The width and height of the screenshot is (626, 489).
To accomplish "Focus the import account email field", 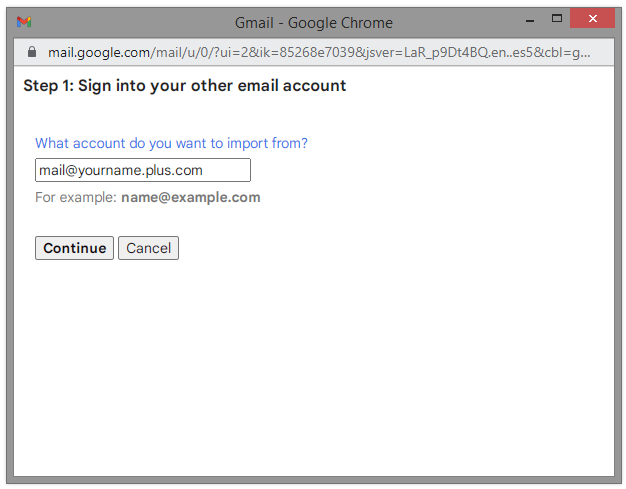I will pos(143,170).
